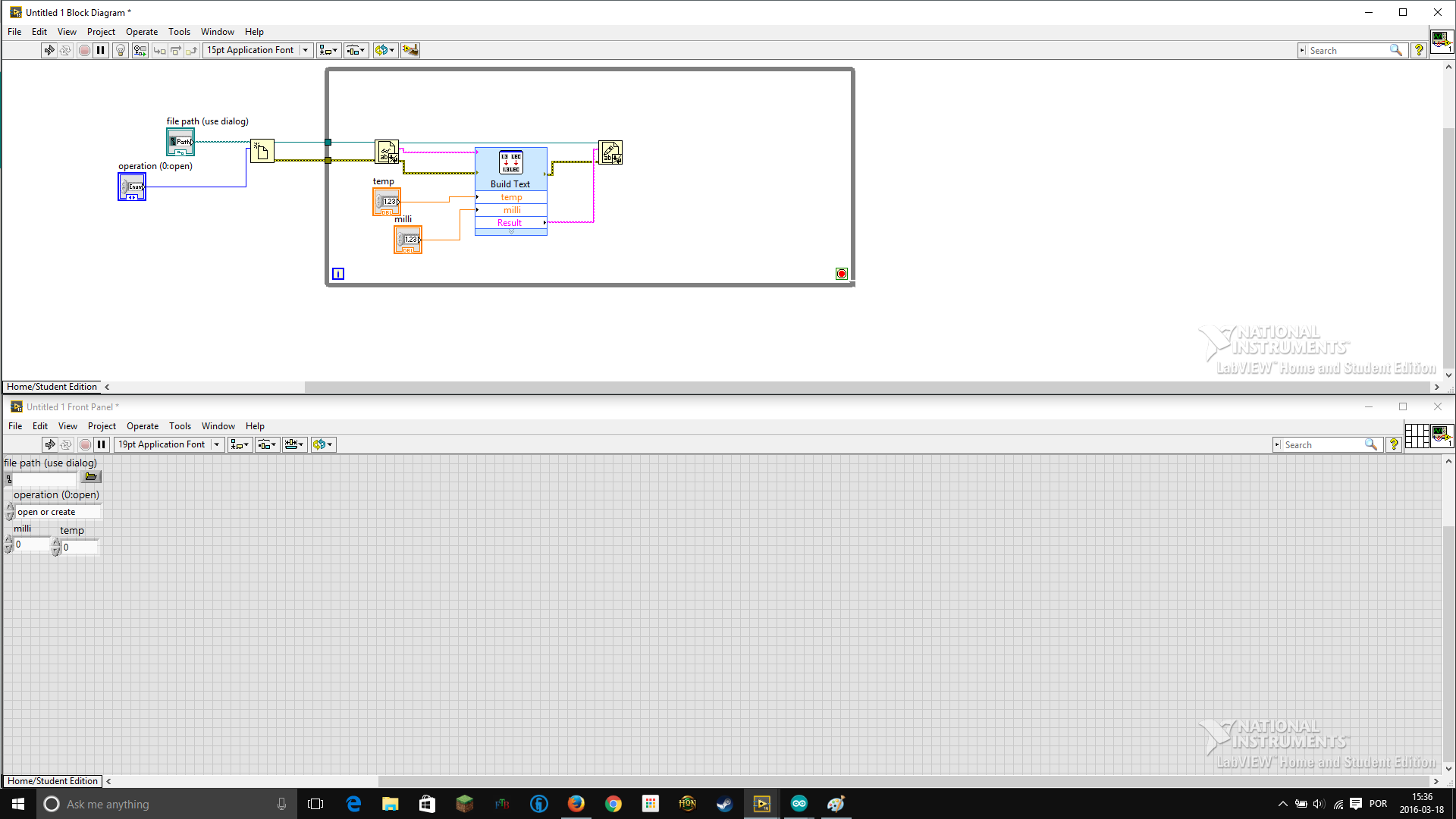Viewport: 1456px width, 819px height.
Task: Select the Loop iteration counter icon
Action: [x=338, y=273]
